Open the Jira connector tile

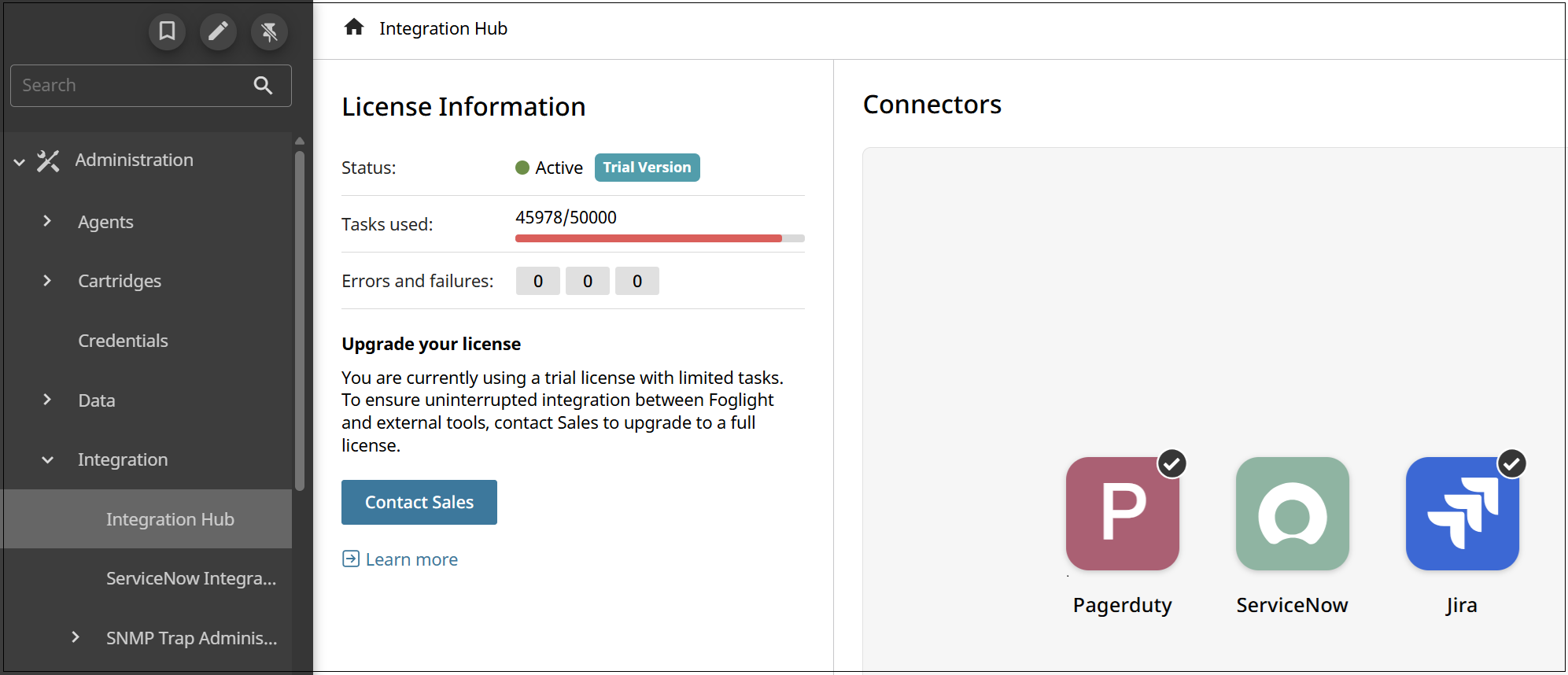coord(1462,514)
